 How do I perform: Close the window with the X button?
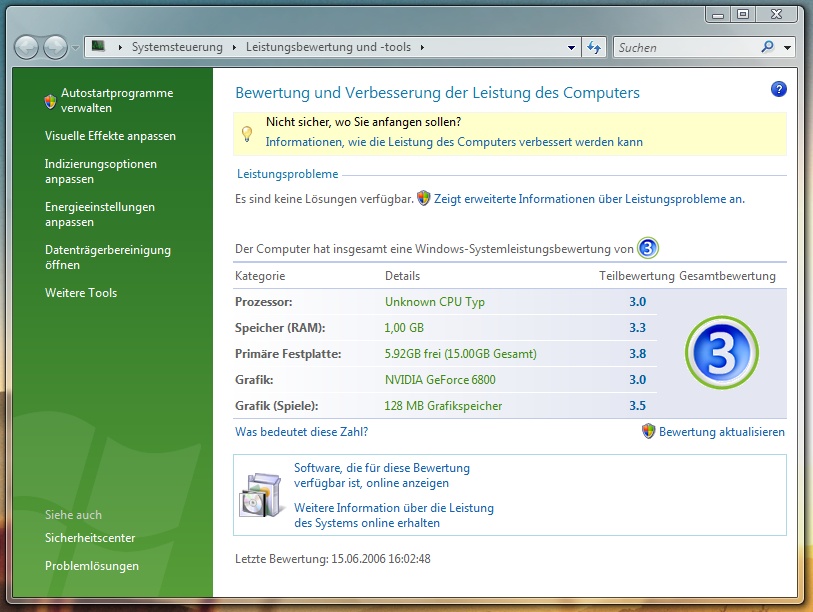pos(776,15)
